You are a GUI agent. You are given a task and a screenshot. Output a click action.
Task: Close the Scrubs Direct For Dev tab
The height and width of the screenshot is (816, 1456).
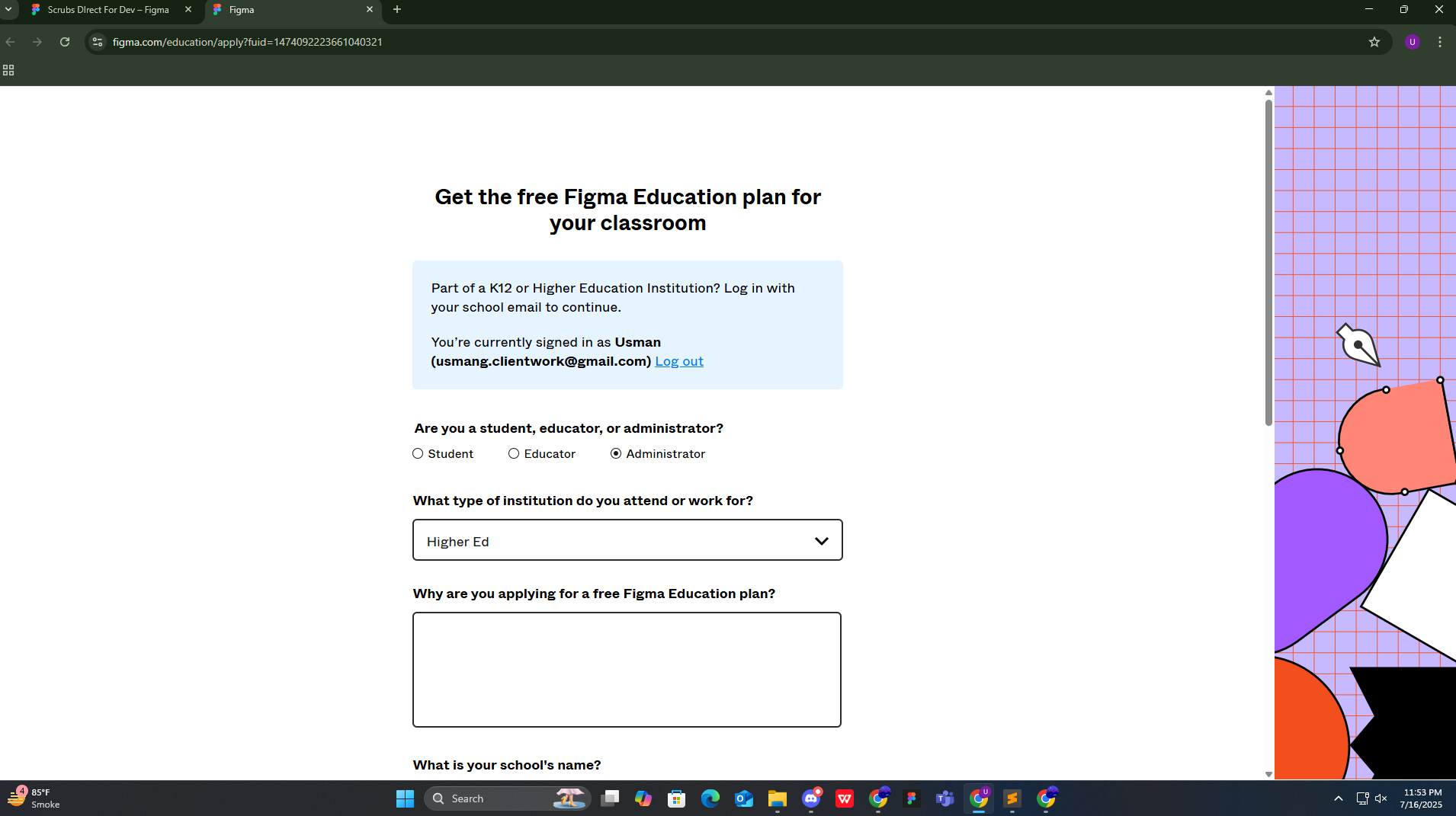pos(188,10)
